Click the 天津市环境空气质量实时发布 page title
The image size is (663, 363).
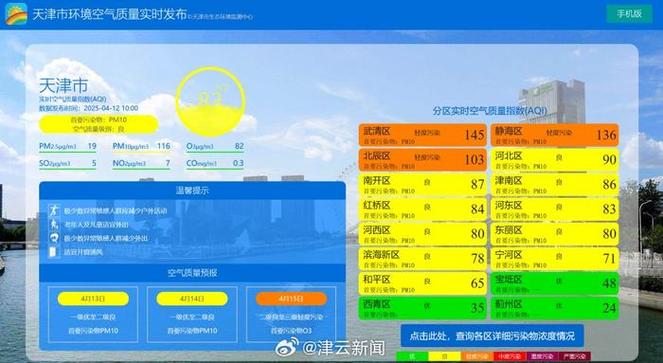pyautogui.click(x=110, y=14)
